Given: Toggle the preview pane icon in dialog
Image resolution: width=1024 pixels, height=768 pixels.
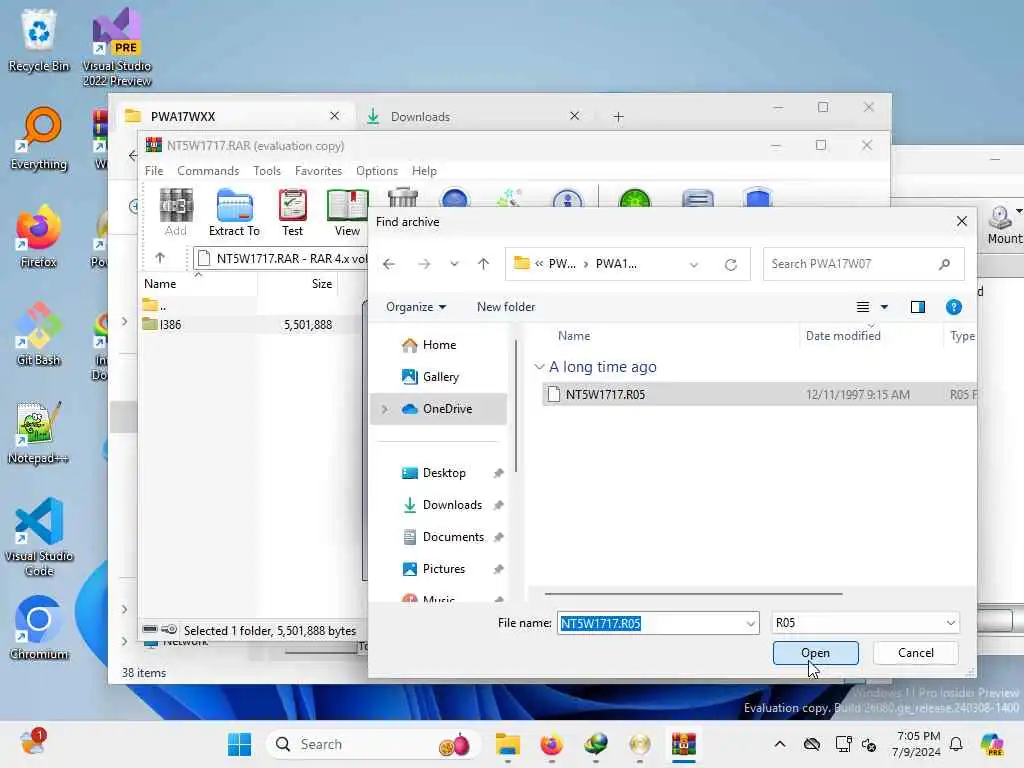Looking at the screenshot, I should [918, 307].
